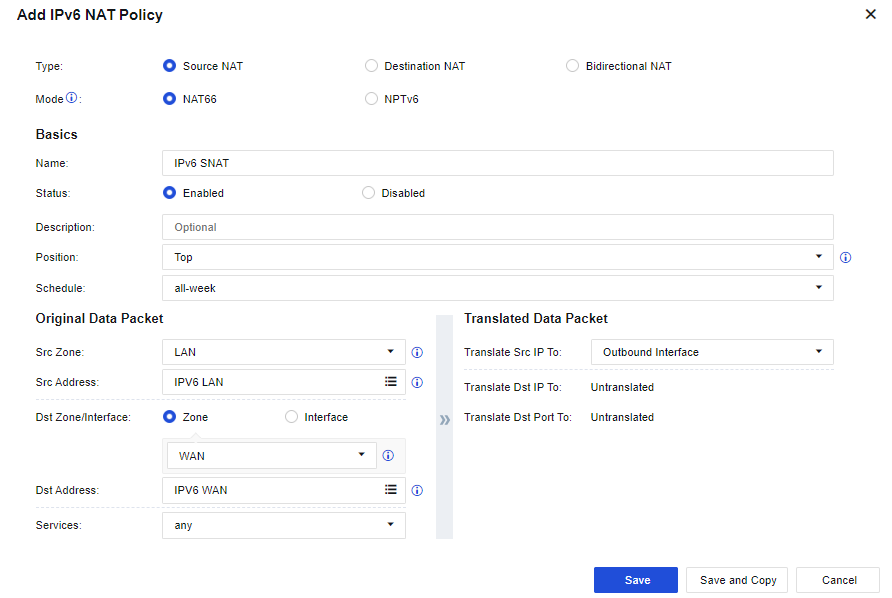Select Interface for Dst Zone/Interface
This screenshot has height=598, width=892.
(292, 417)
